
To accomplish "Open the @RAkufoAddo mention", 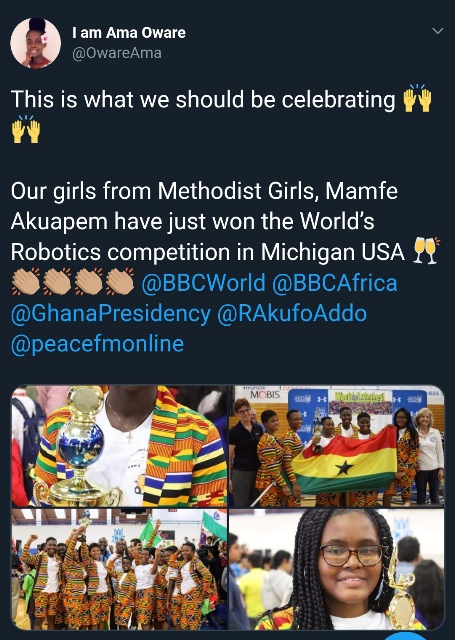I will point(292,313).
